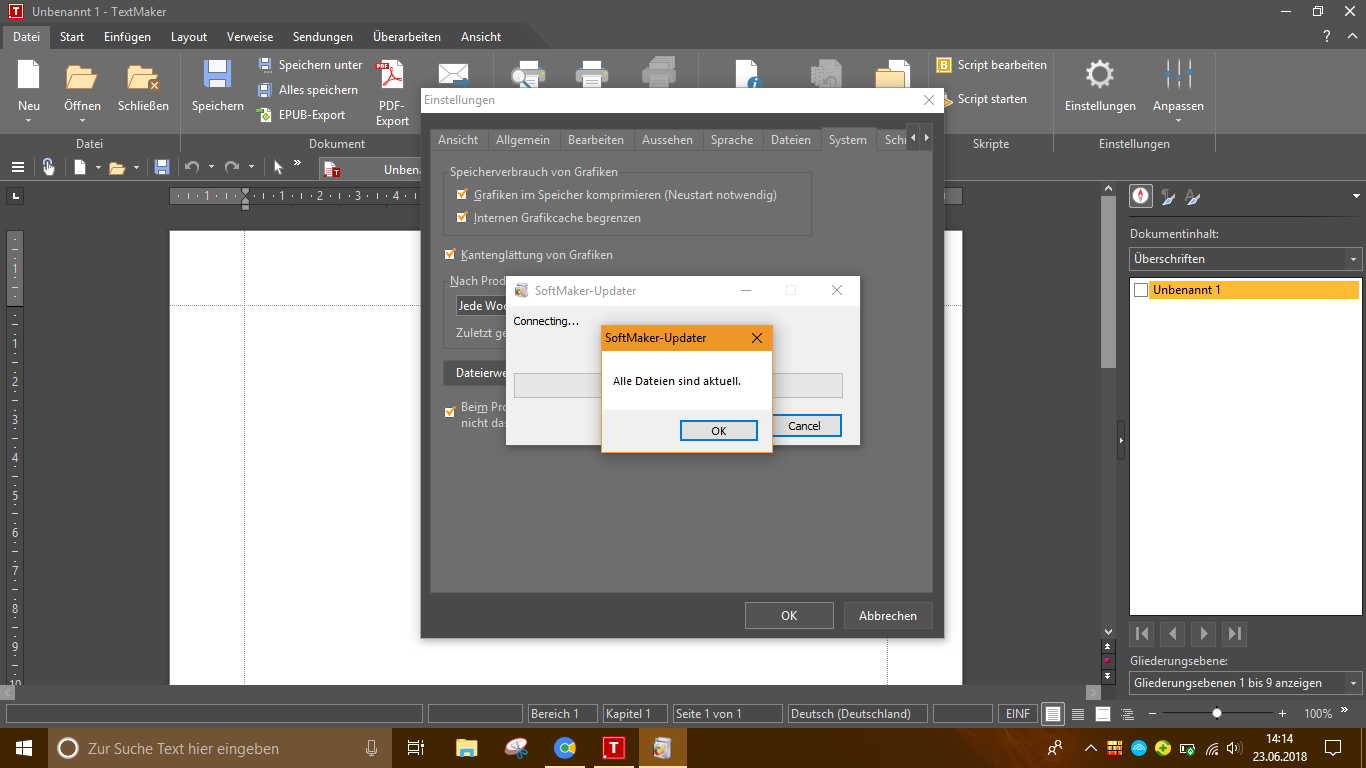Toggle Internen Grafikcache begrenzen checkbox

coord(462,217)
